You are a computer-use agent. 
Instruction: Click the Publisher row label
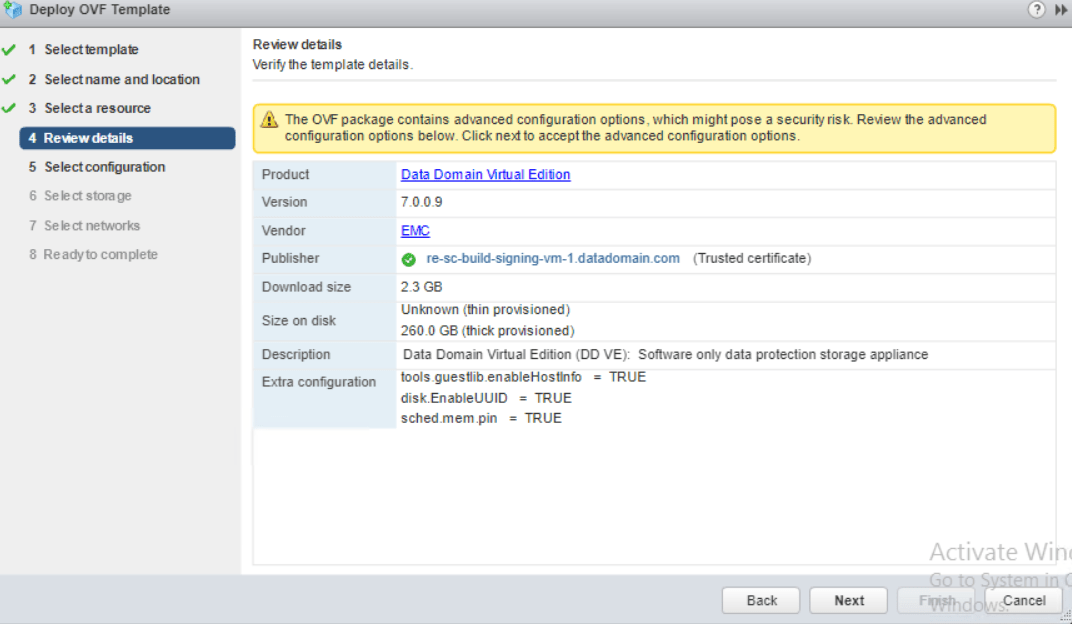(291, 258)
